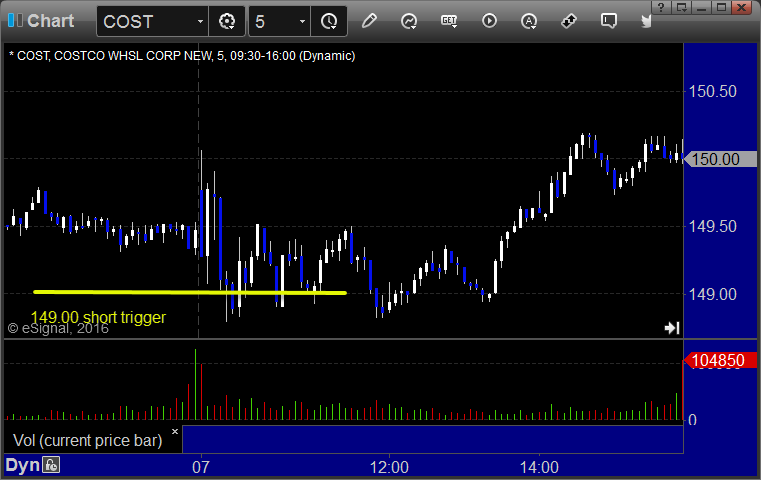Toggle the lock icon next to Dyn
The width and height of the screenshot is (761, 480).
point(51,465)
